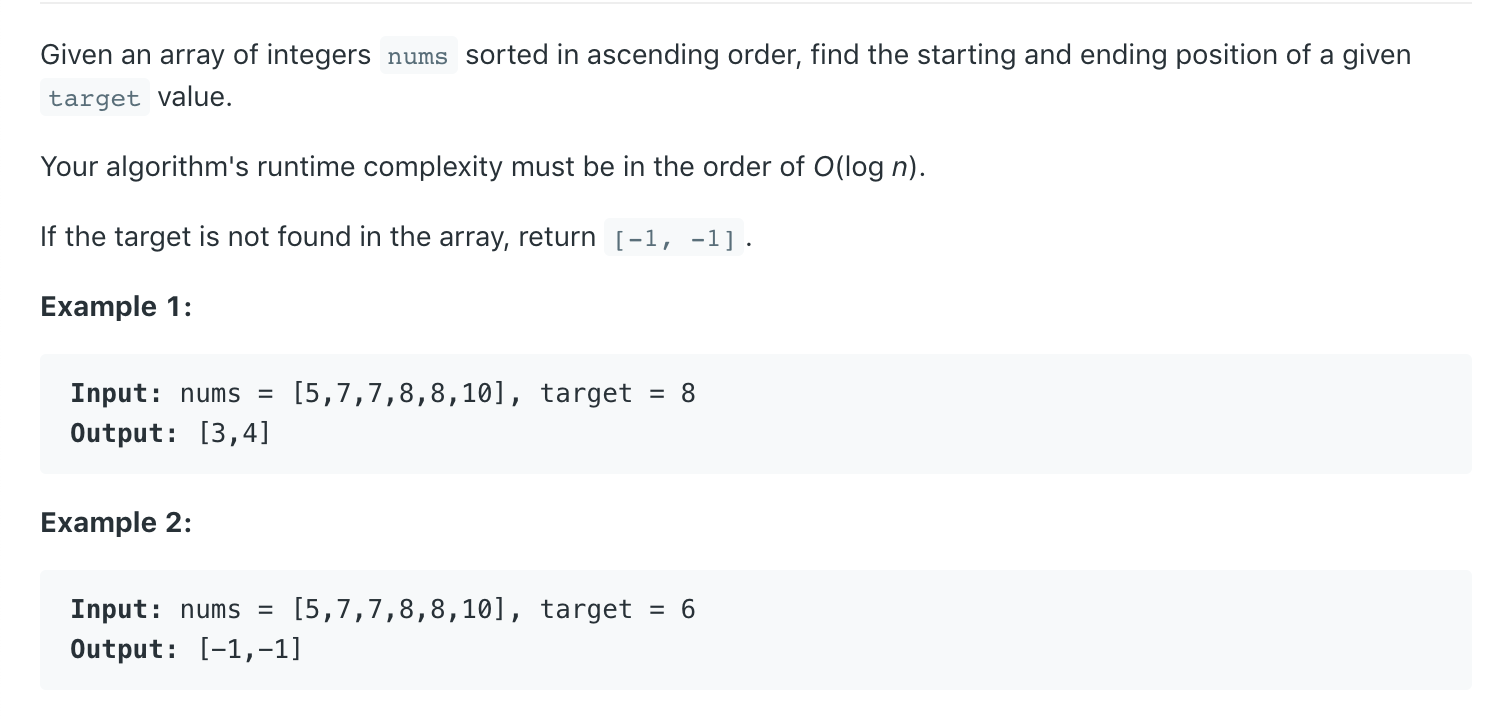Click the target value 8
The height and width of the screenshot is (720, 1512).
(688, 393)
